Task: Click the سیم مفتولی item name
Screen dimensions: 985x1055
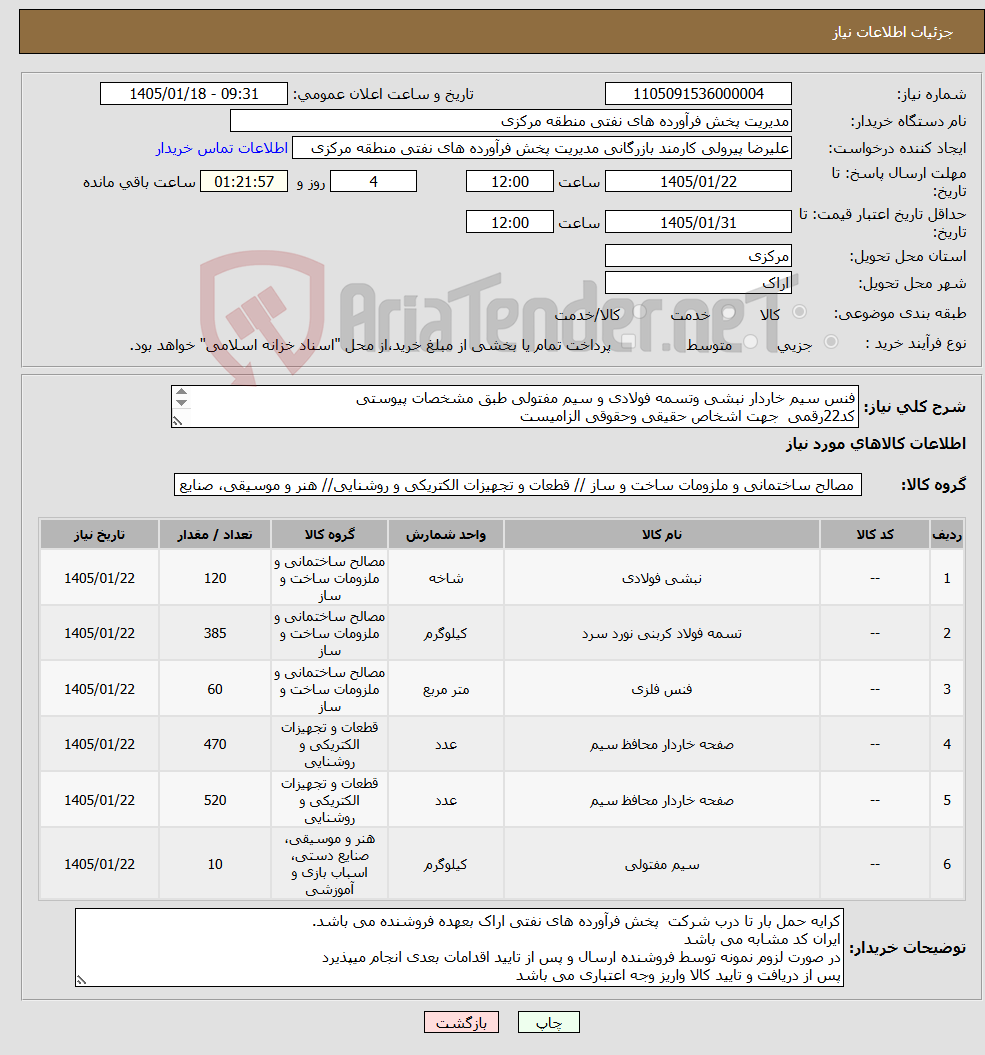Action: pyautogui.click(x=661, y=865)
